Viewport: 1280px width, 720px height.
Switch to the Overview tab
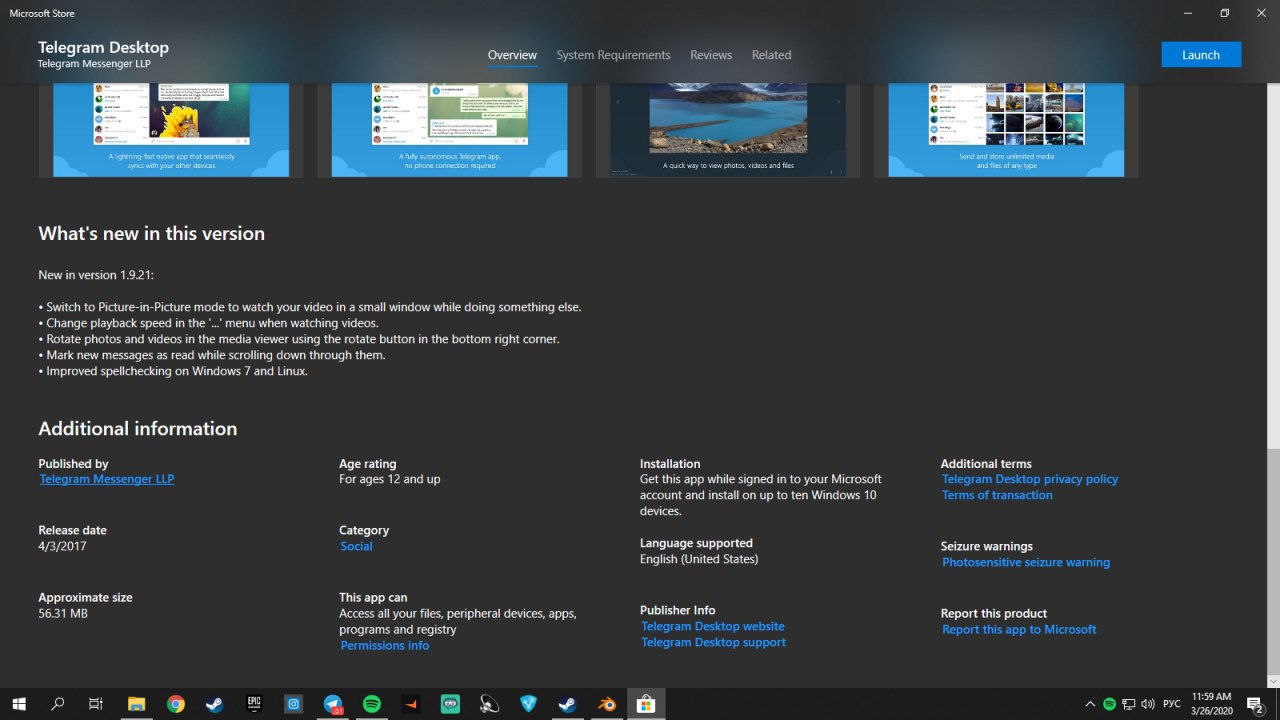click(512, 55)
